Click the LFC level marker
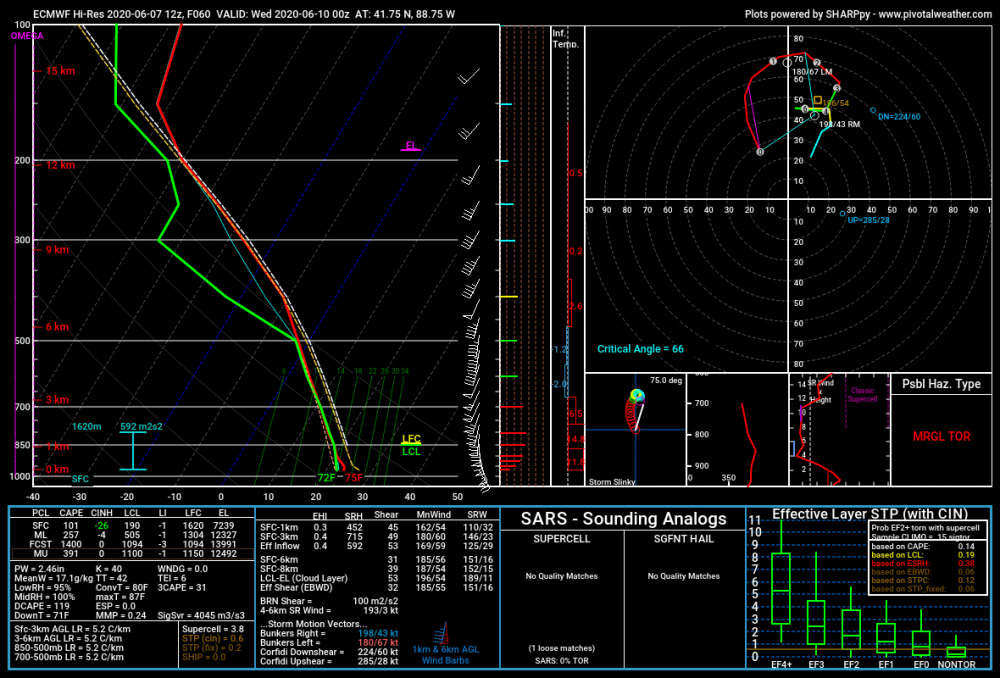 [411, 439]
